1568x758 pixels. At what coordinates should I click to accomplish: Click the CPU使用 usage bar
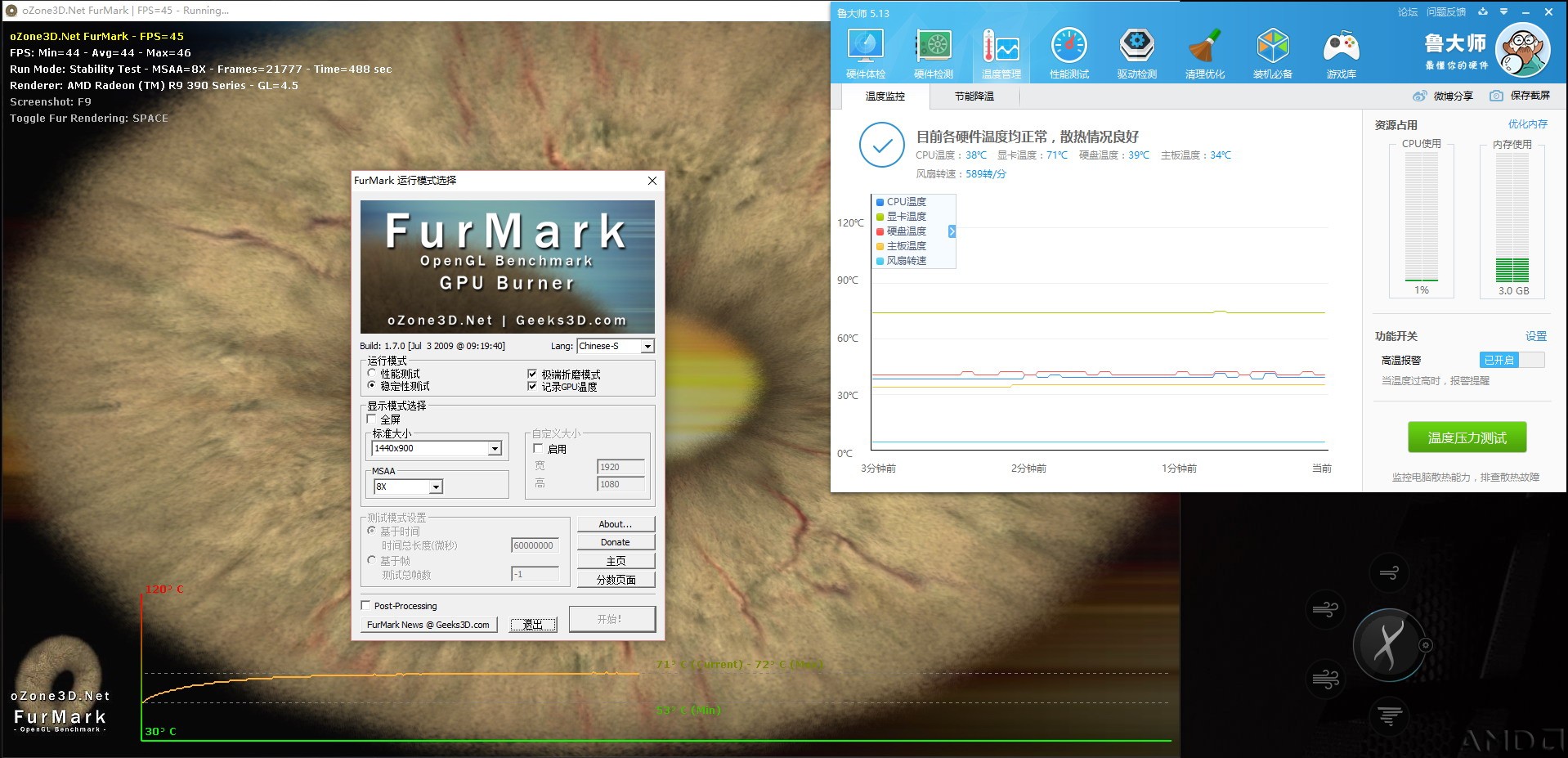[1421, 218]
